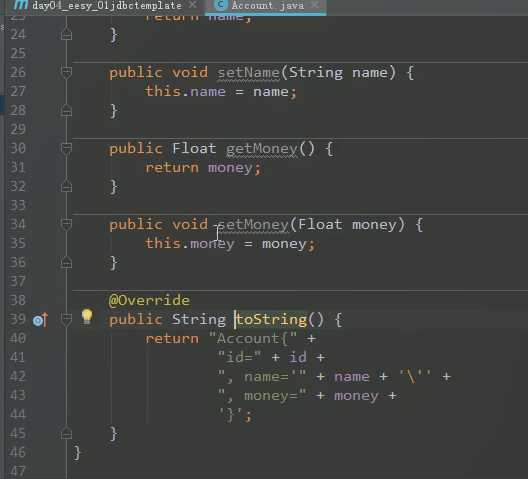This screenshot has width=528, height=479.
Task: Click the getMoney method name
Action: pyautogui.click(x=262, y=149)
